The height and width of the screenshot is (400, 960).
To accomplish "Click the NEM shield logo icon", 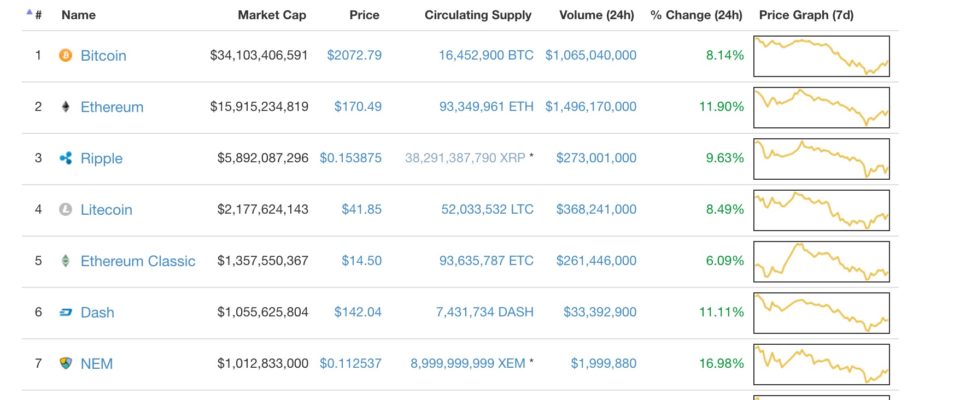I will (x=66, y=363).
